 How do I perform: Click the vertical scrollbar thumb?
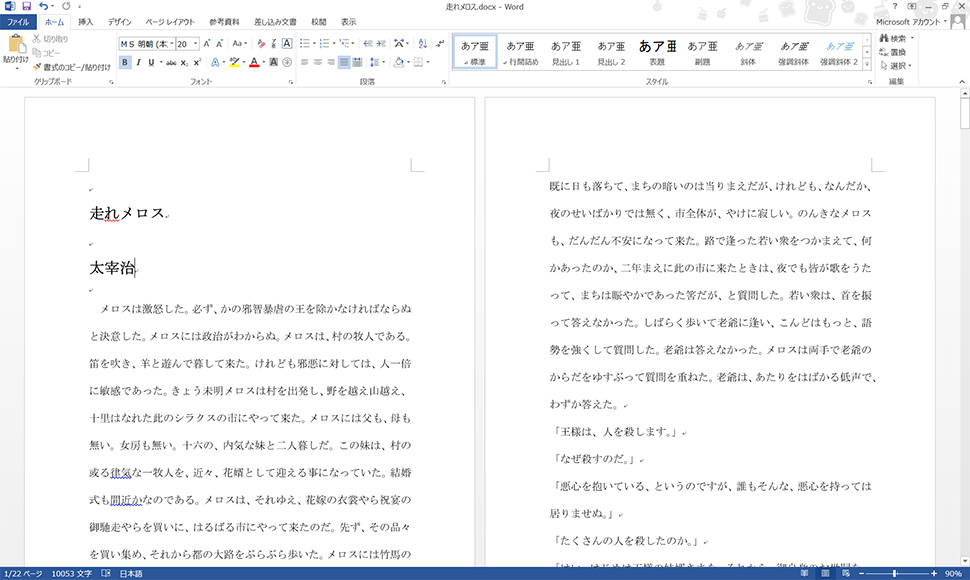(x=964, y=113)
